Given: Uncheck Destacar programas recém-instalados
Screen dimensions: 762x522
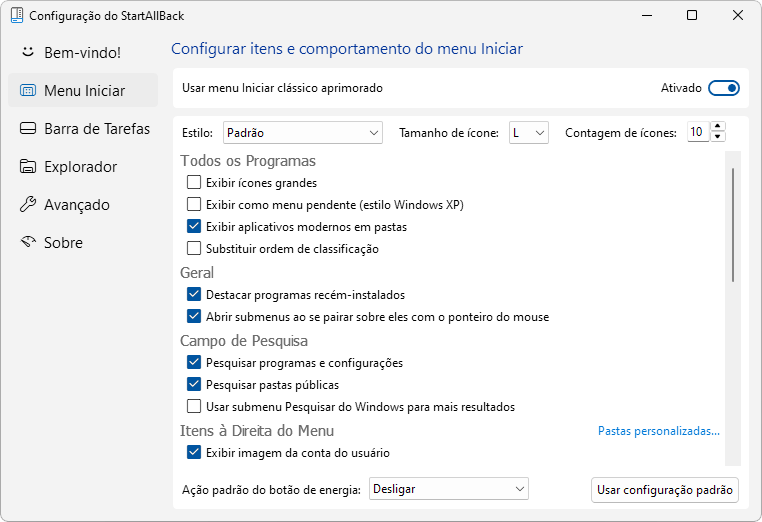Looking at the screenshot, I should pyautogui.click(x=194, y=295).
